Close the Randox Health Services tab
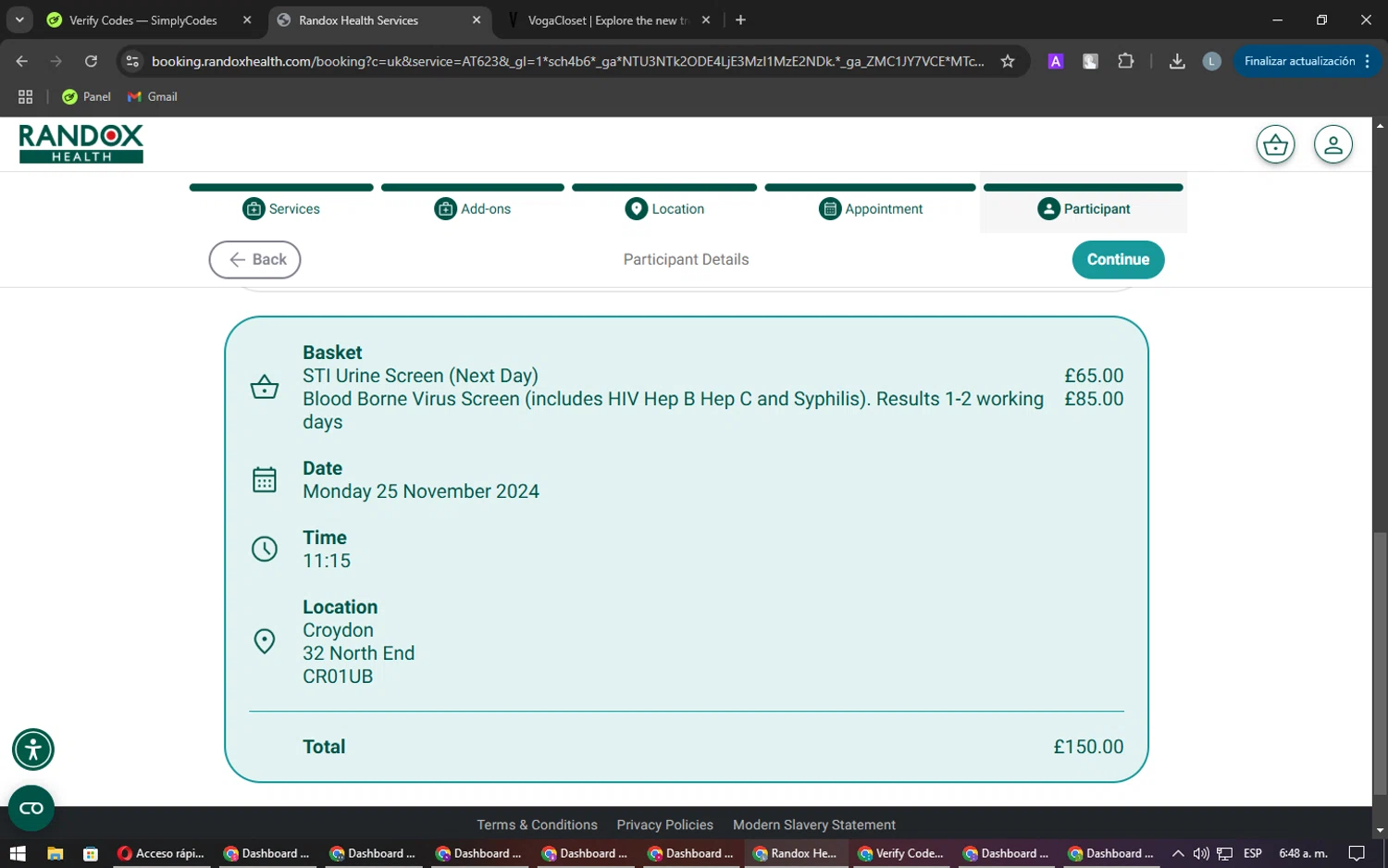 (x=477, y=20)
